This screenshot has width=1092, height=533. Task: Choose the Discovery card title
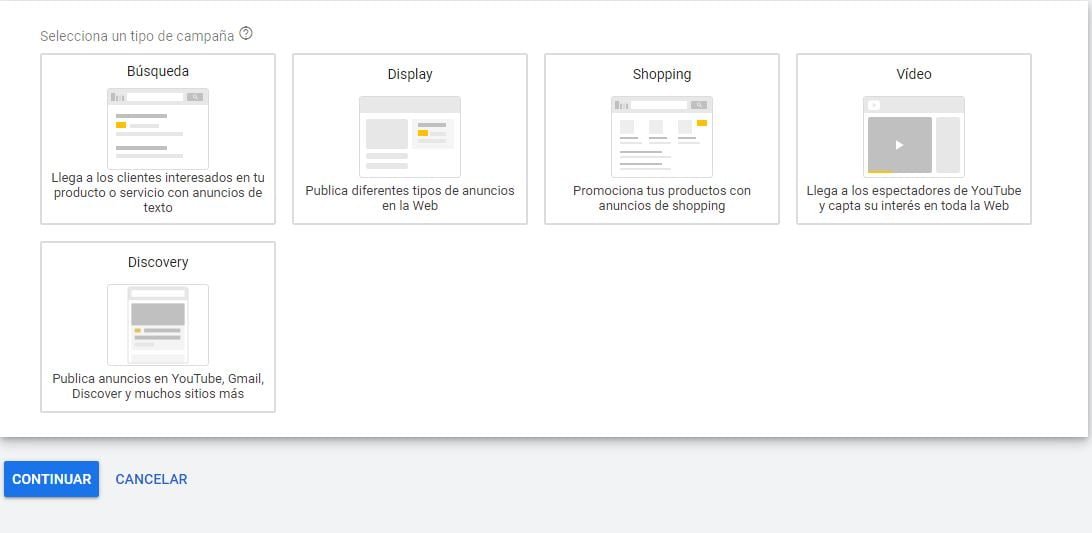pos(158,262)
